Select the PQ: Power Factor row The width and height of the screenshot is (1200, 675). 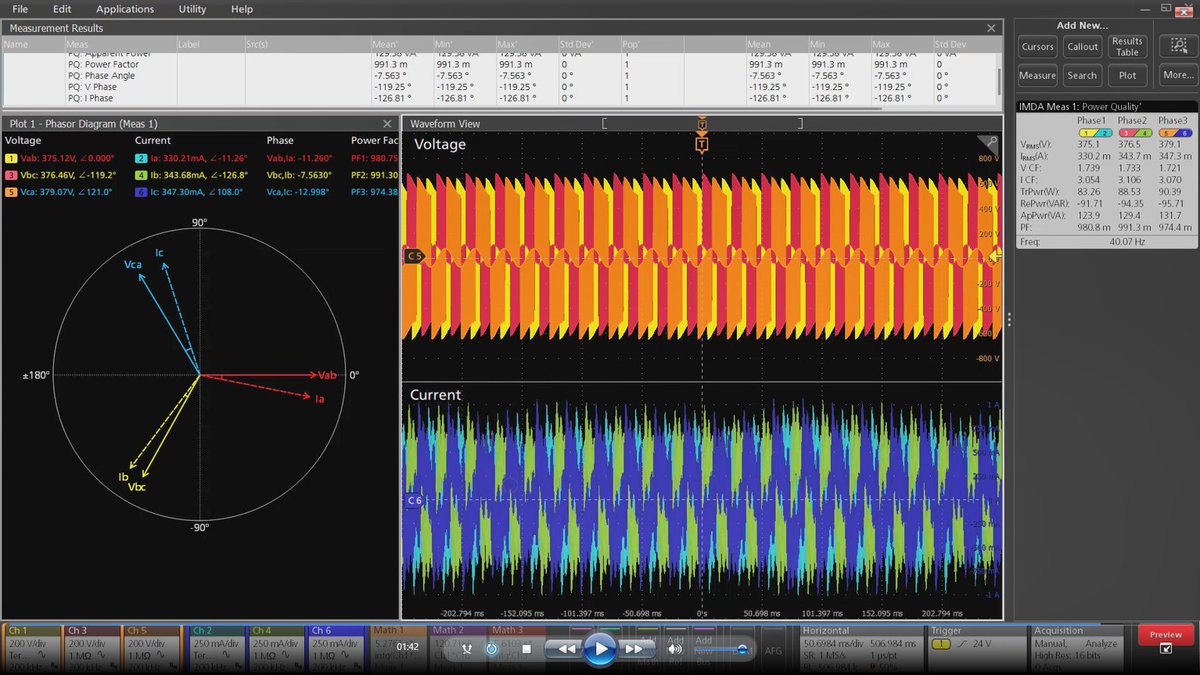coord(500,65)
